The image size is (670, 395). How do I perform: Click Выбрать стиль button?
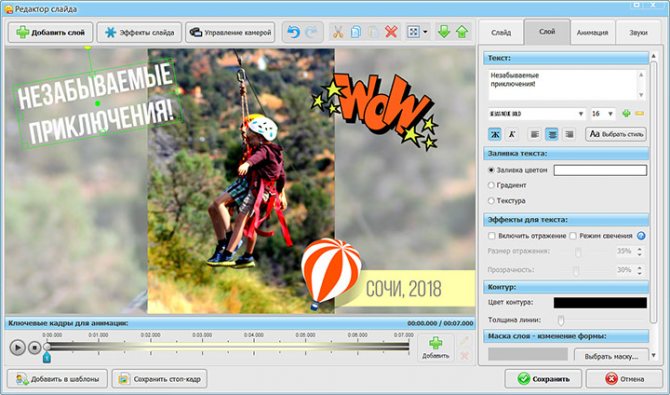click(x=616, y=134)
